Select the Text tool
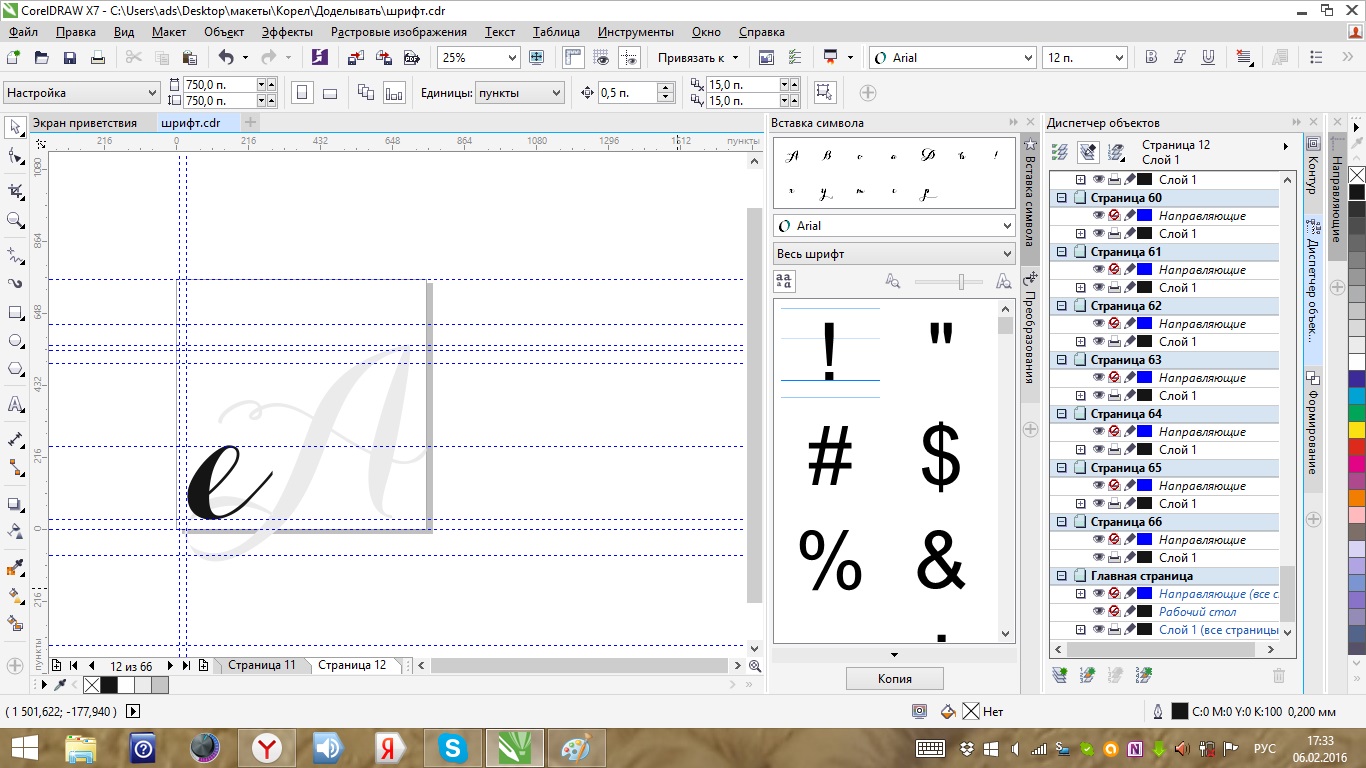 [x=15, y=405]
